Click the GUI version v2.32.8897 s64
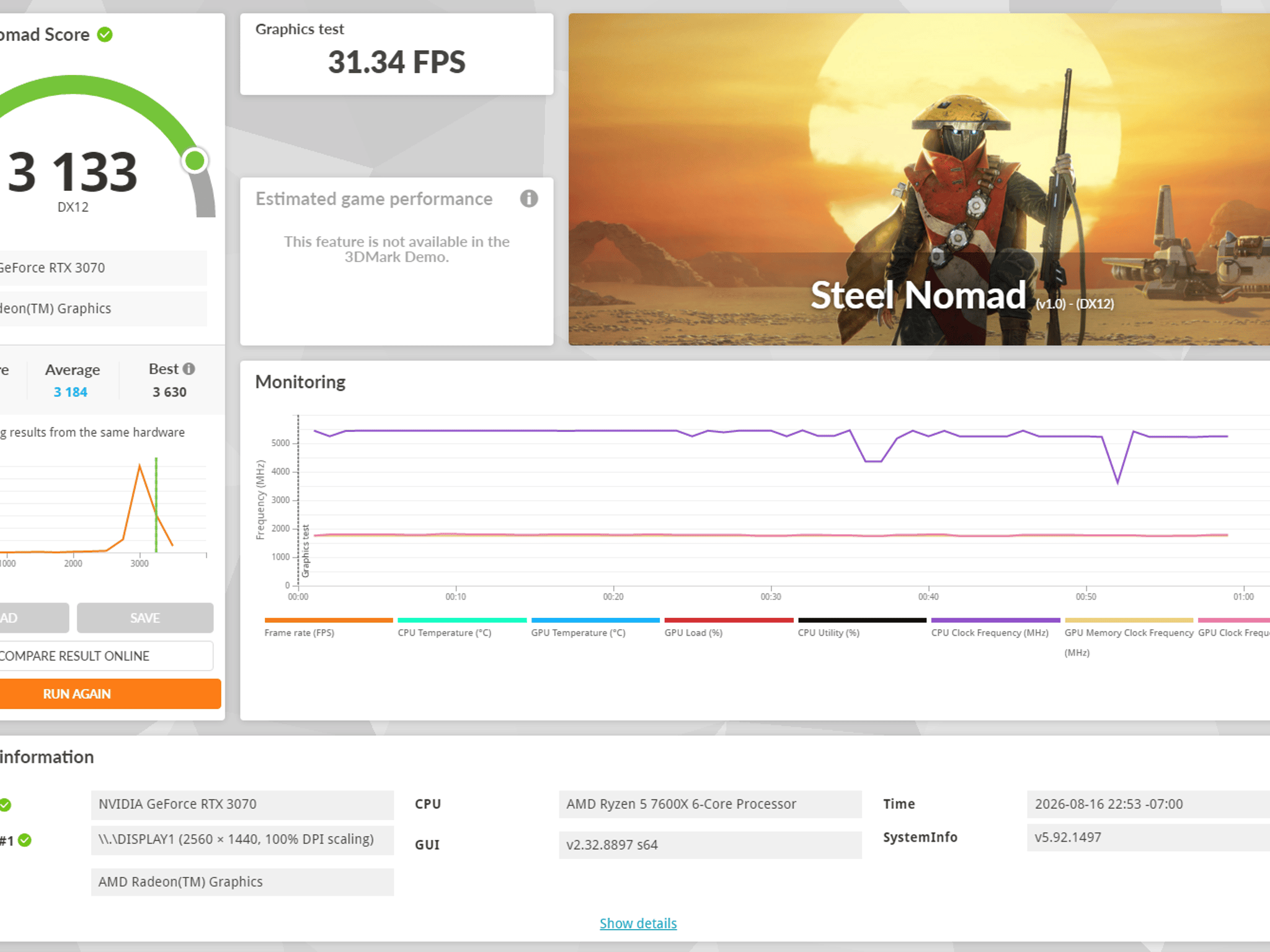Image resolution: width=1270 pixels, height=952 pixels. point(710,845)
